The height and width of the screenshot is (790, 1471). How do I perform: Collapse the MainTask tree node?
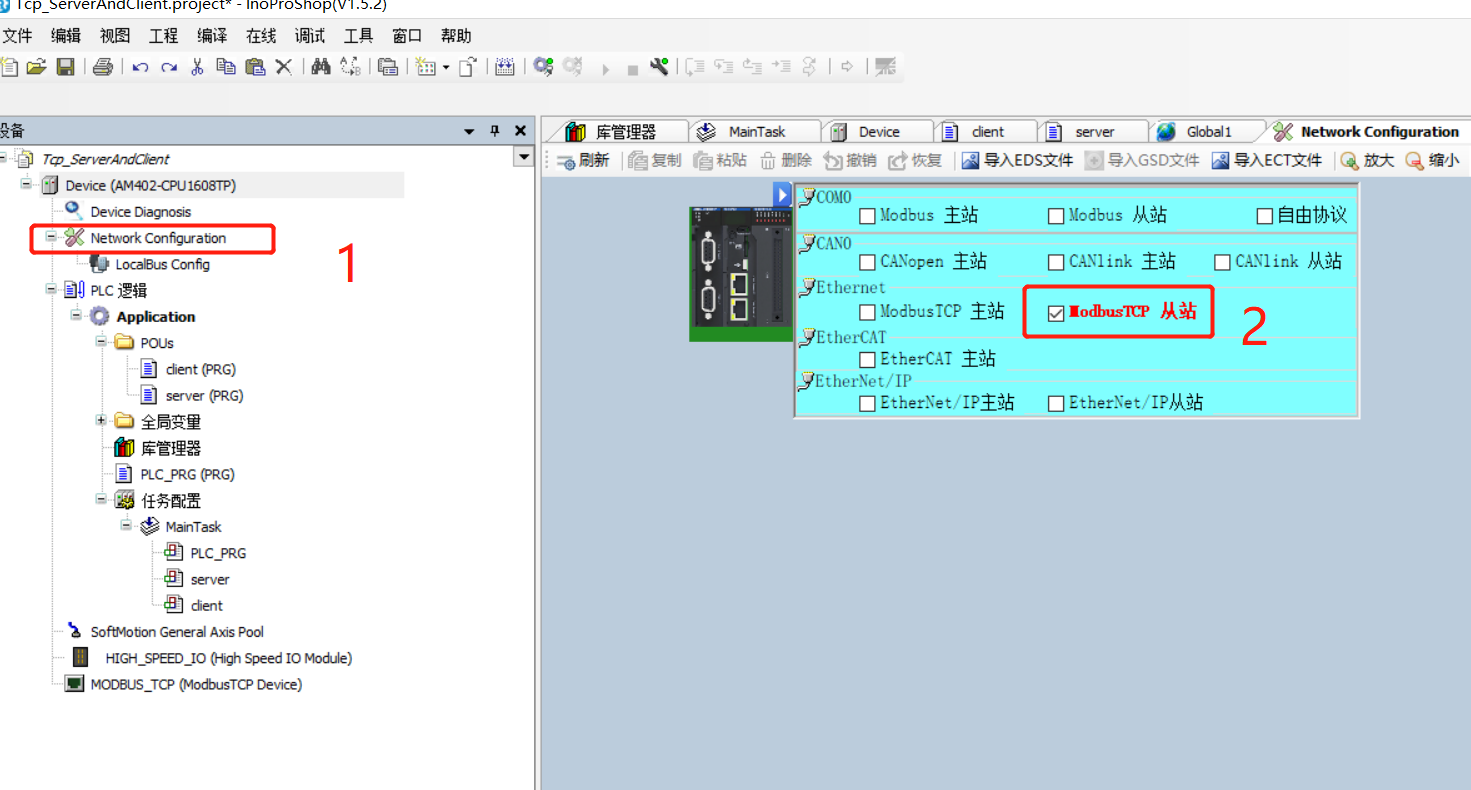[x=125, y=525]
